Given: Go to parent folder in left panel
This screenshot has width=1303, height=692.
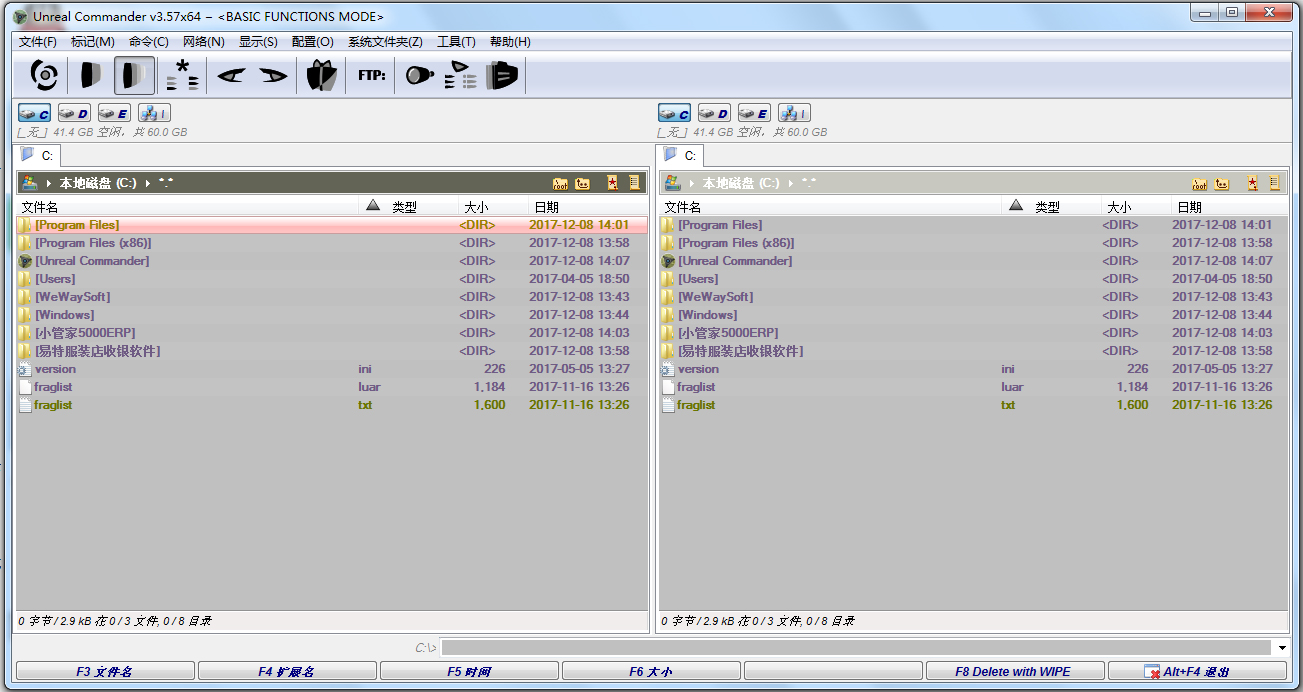Looking at the screenshot, I should 583,183.
